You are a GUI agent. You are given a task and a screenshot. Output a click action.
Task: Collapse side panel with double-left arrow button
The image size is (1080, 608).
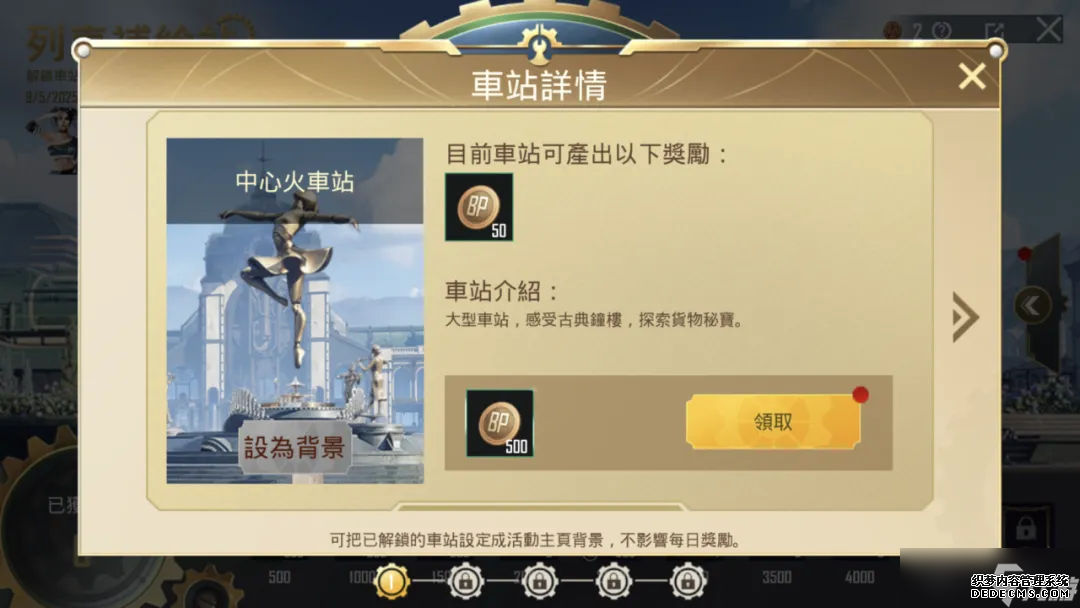(1032, 305)
